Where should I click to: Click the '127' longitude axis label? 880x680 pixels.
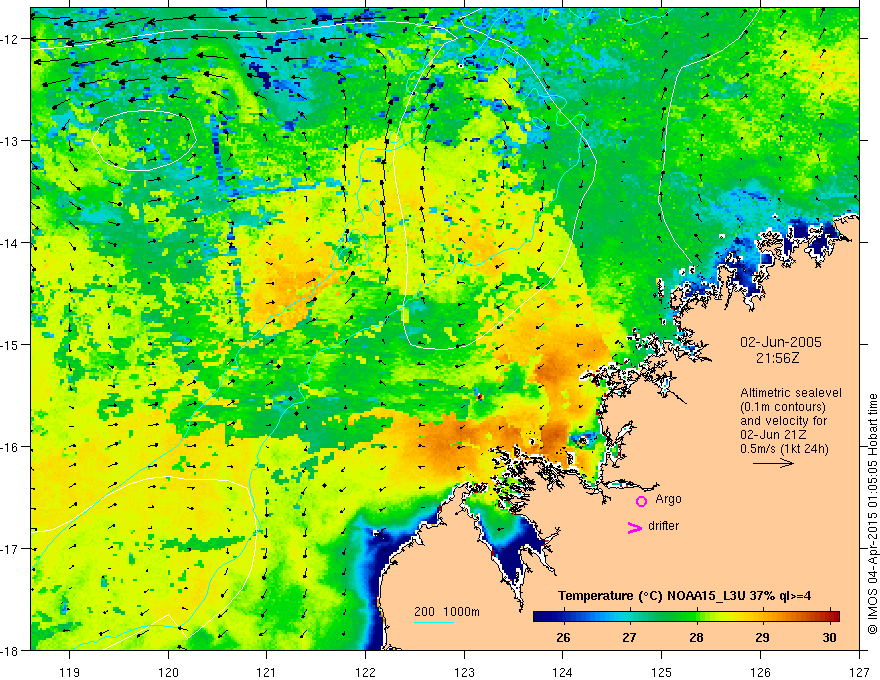click(859, 672)
